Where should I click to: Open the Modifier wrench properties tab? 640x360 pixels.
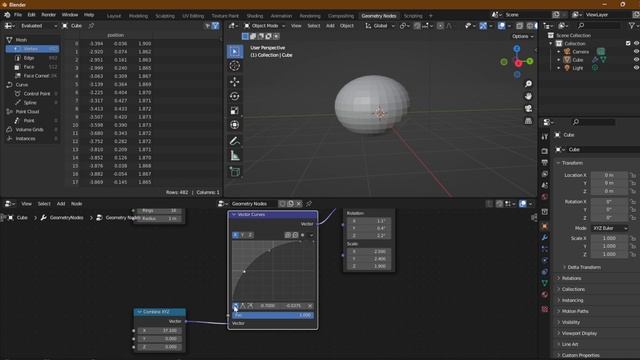click(544, 238)
